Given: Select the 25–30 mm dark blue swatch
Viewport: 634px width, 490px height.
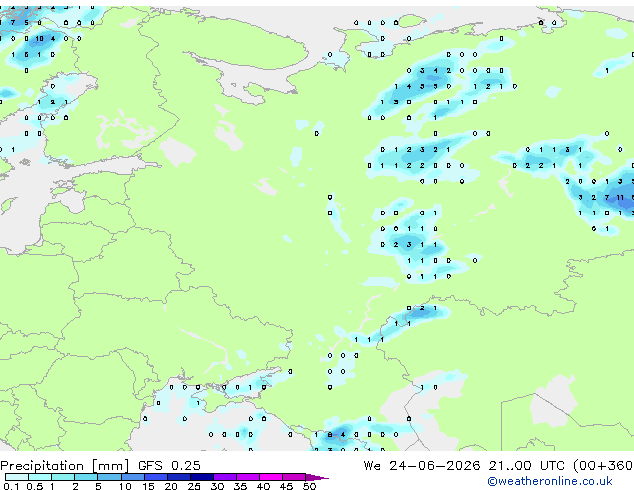Looking at the screenshot, I should coord(201,477).
